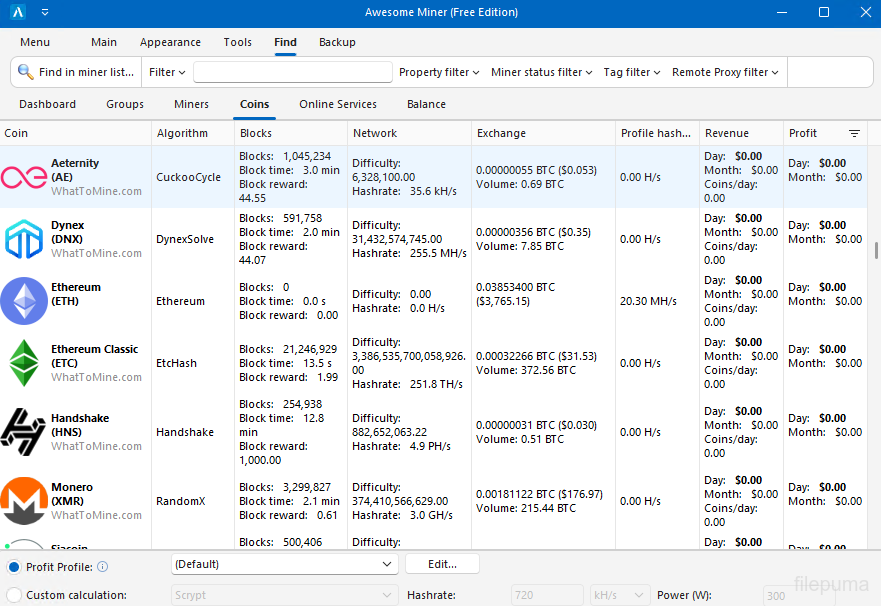
Task: Select the Custom calculation radio button
Action: pos(14,595)
